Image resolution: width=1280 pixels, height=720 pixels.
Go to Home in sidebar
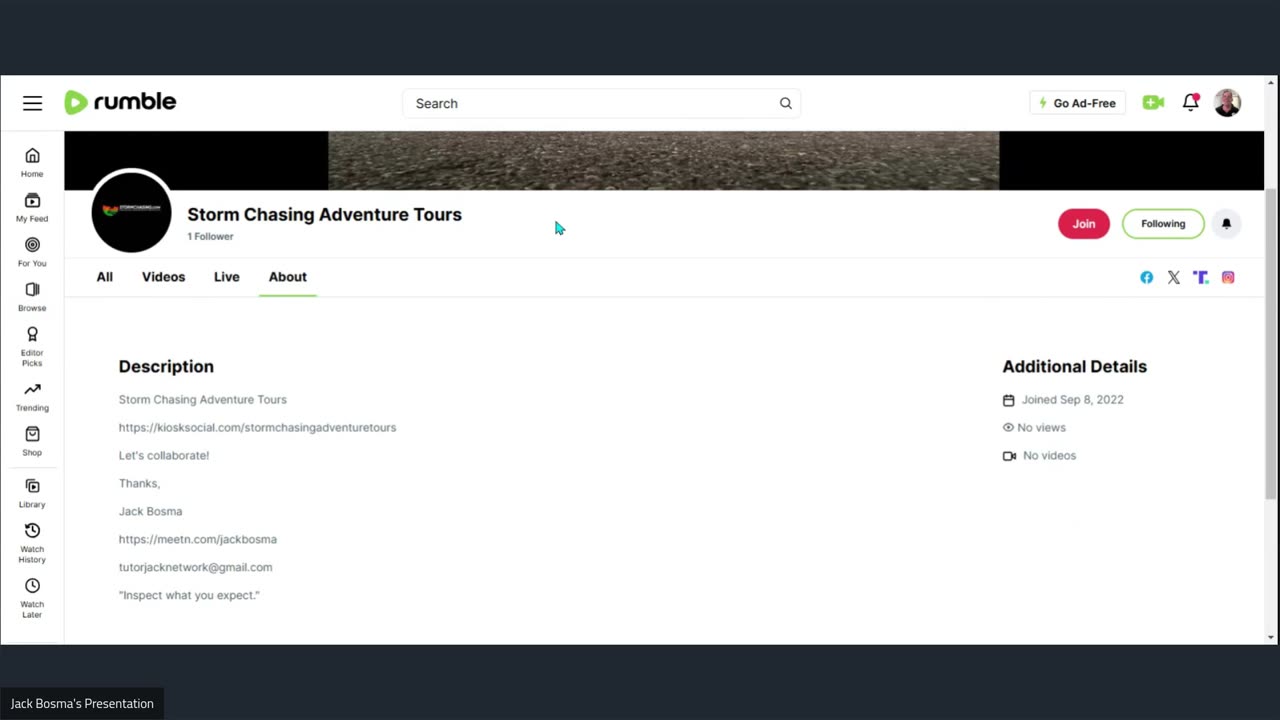coord(32,162)
